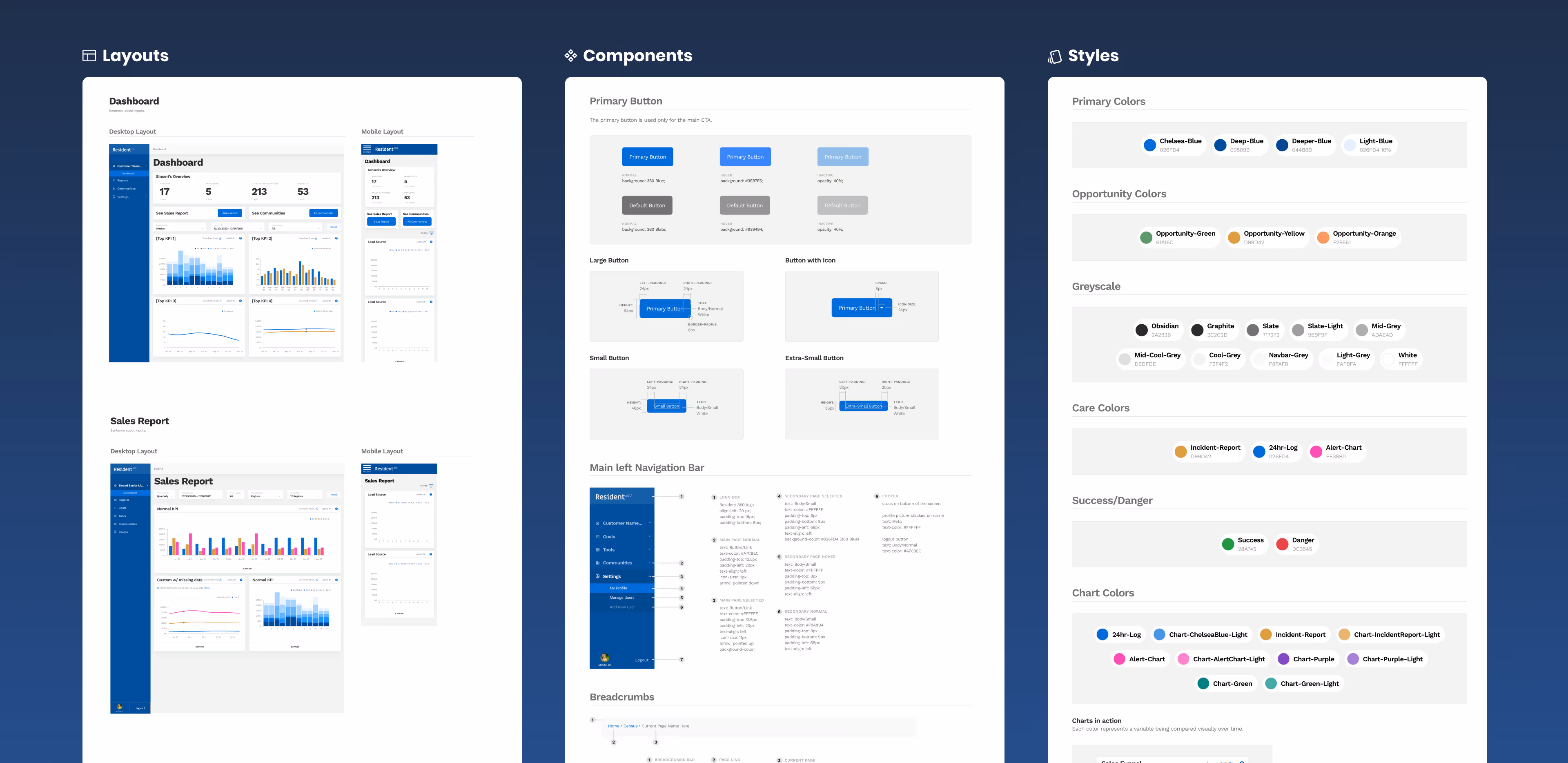Click the Micah W. profile avatar
Screen dimensions: 1568x763
604,658
